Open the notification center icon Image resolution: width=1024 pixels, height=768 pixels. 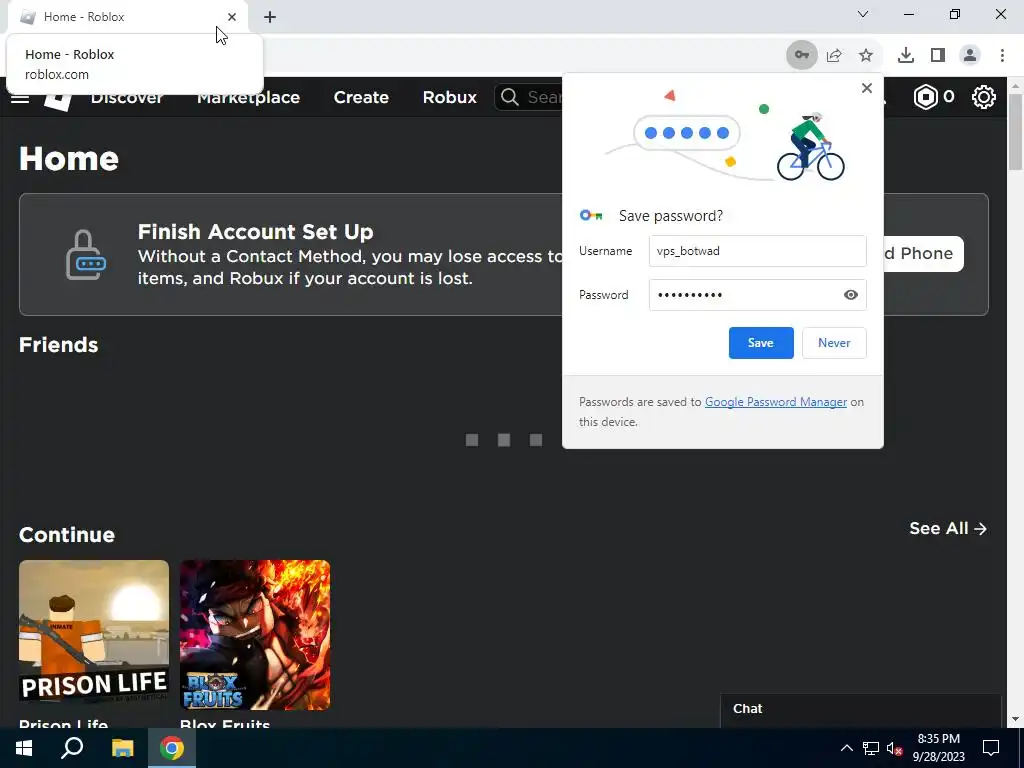tap(991, 748)
